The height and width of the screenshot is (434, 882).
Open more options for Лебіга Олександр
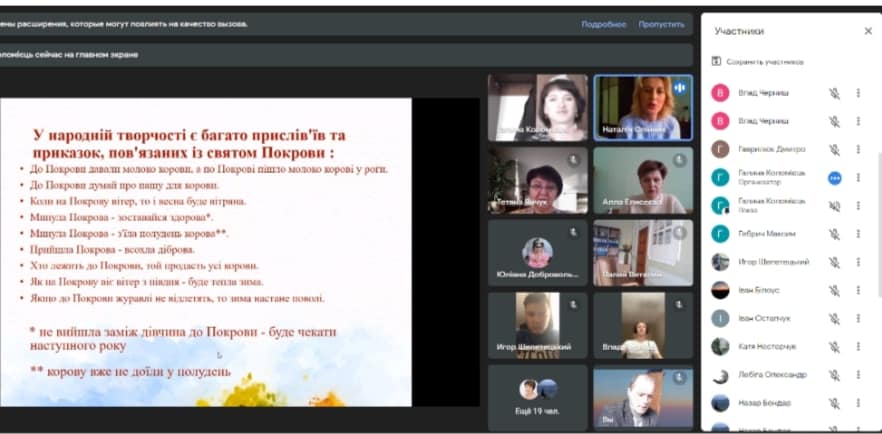click(x=858, y=374)
